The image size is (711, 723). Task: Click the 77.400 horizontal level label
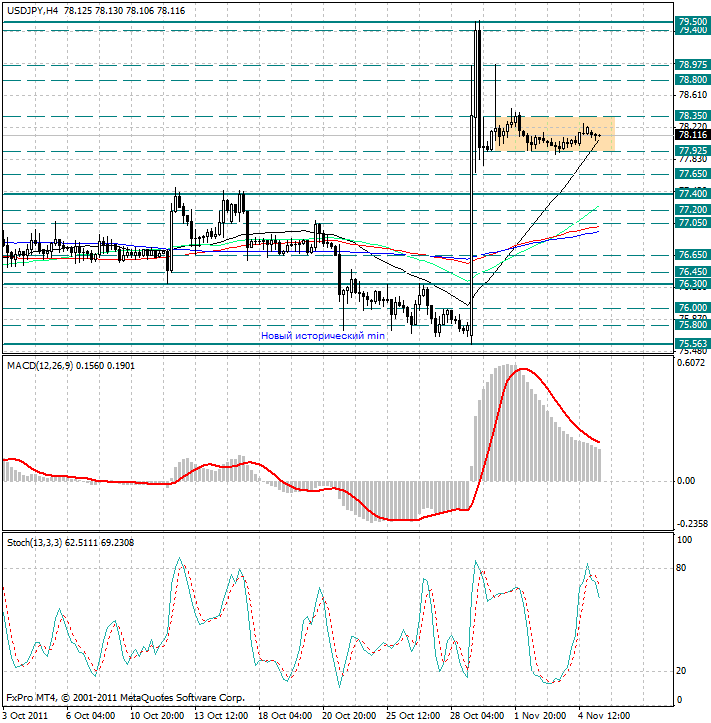[x=693, y=193]
